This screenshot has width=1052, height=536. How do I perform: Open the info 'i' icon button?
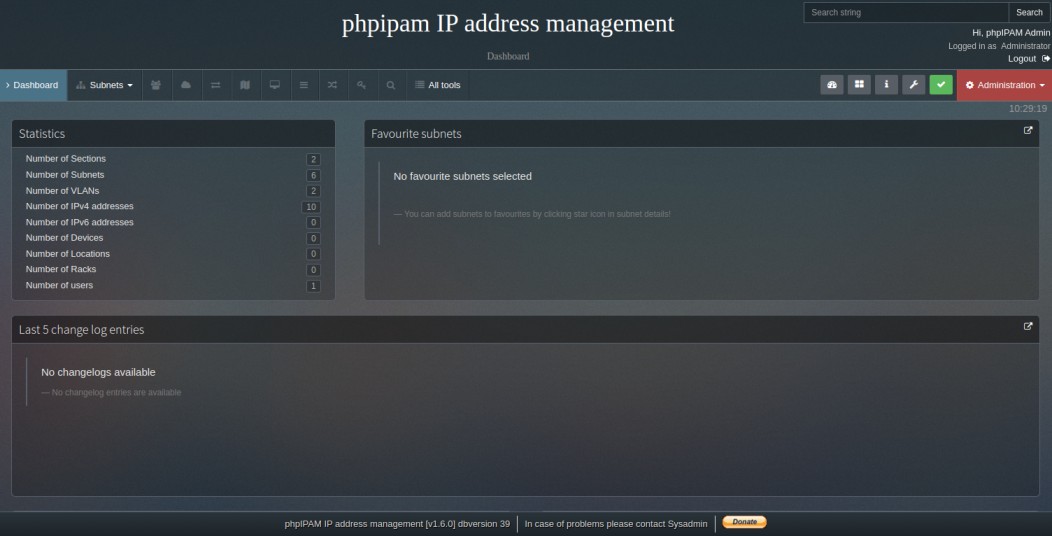886,85
